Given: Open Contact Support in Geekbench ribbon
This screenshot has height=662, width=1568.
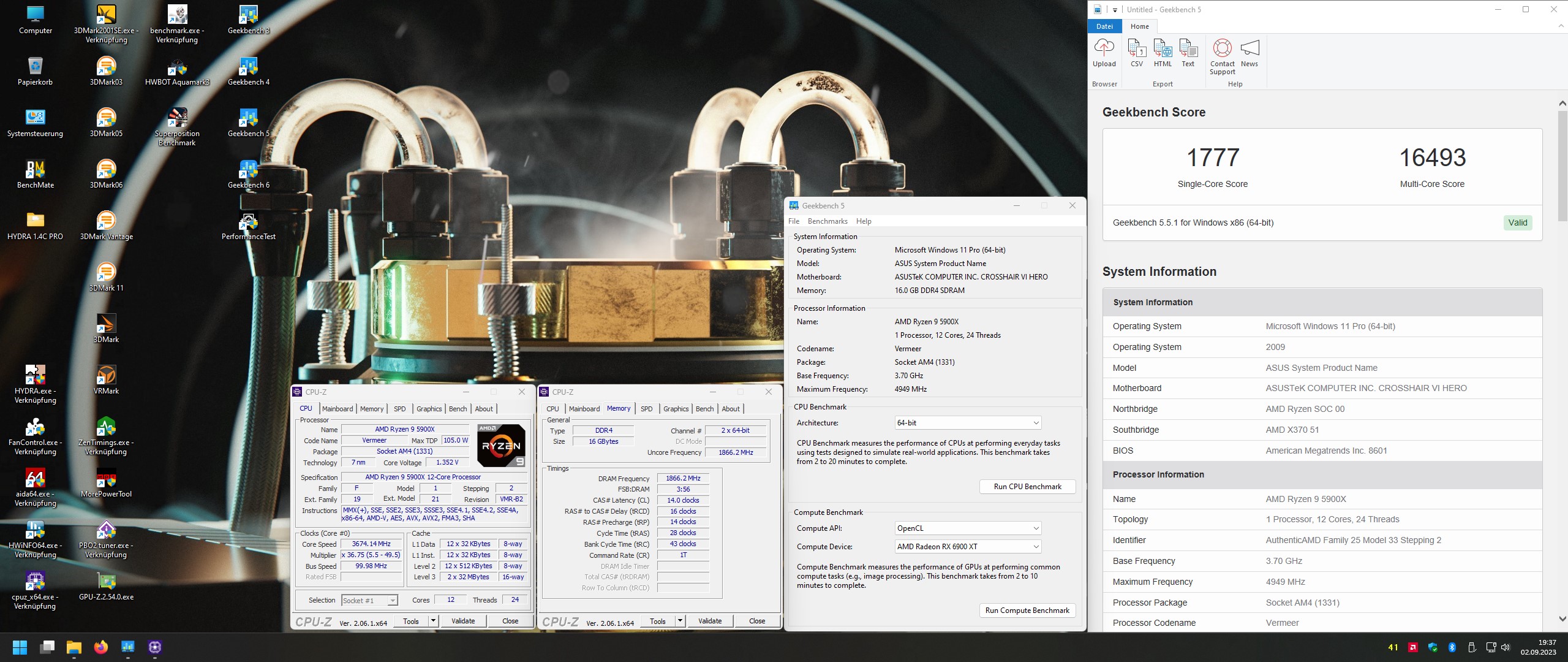Looking at the screenshot, I should click(1223, 57).
